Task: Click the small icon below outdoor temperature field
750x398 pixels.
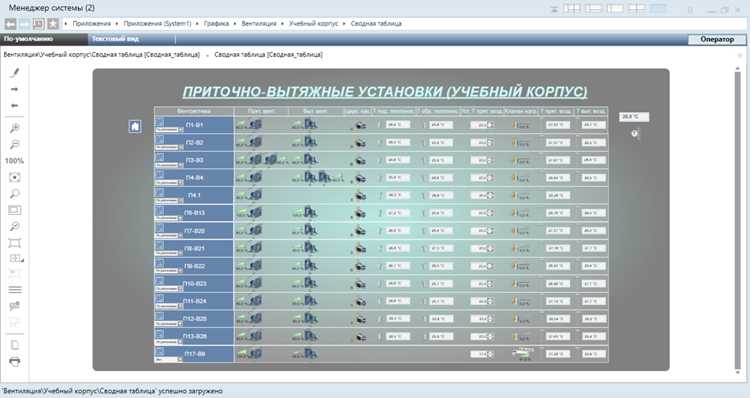Action: [635, 134]
